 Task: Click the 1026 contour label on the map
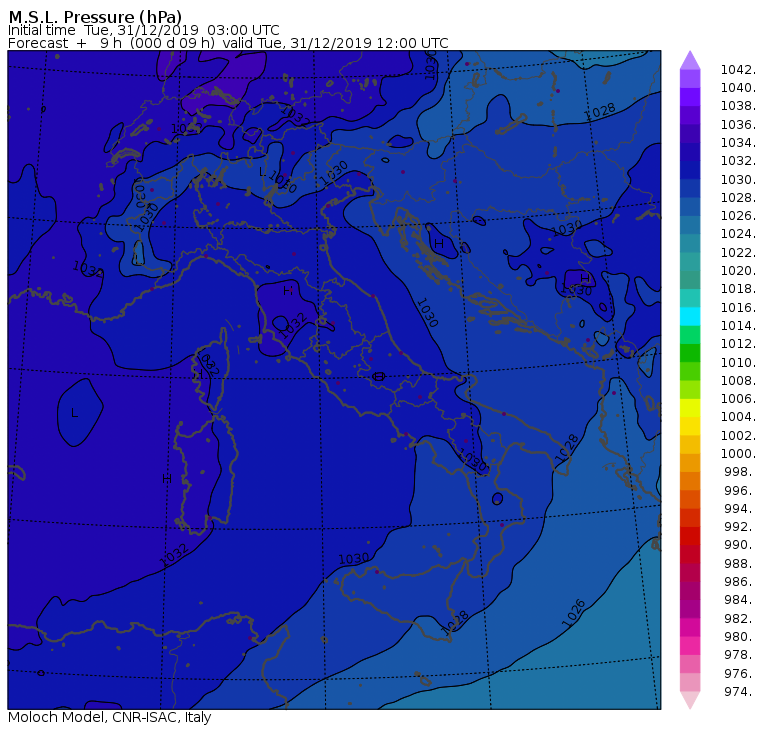pos(573,614)
